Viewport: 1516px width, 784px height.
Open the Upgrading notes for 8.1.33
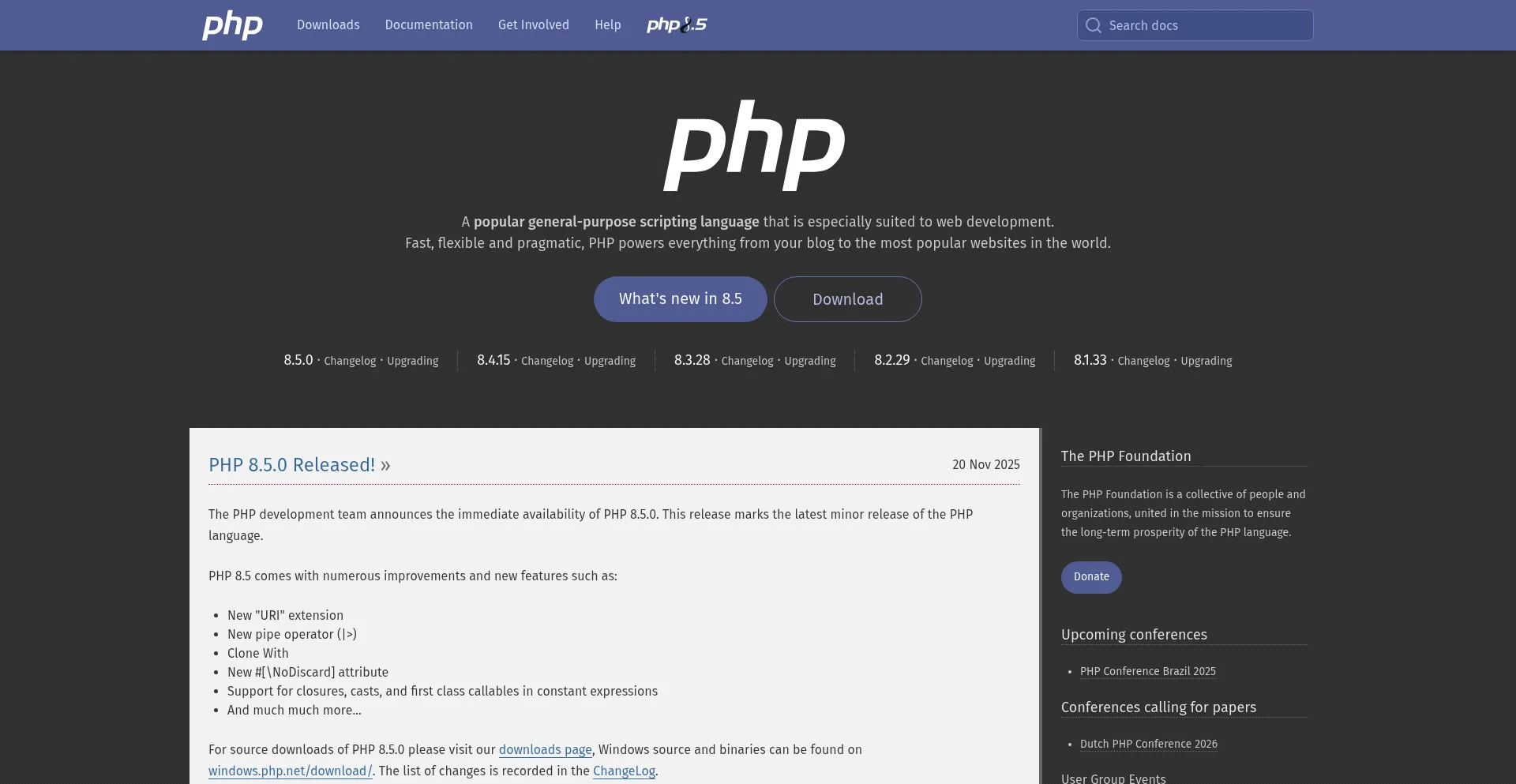(1206, 361)
